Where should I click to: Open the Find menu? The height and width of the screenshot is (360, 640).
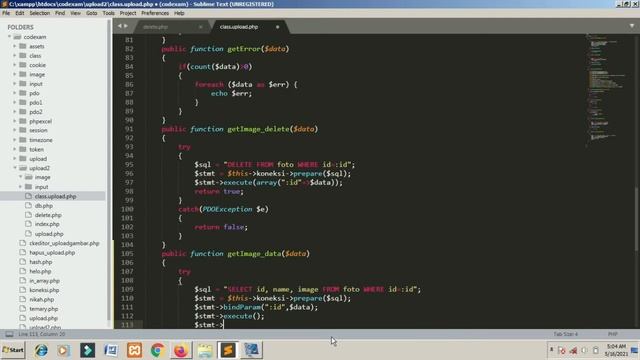[x=60, y=13]
